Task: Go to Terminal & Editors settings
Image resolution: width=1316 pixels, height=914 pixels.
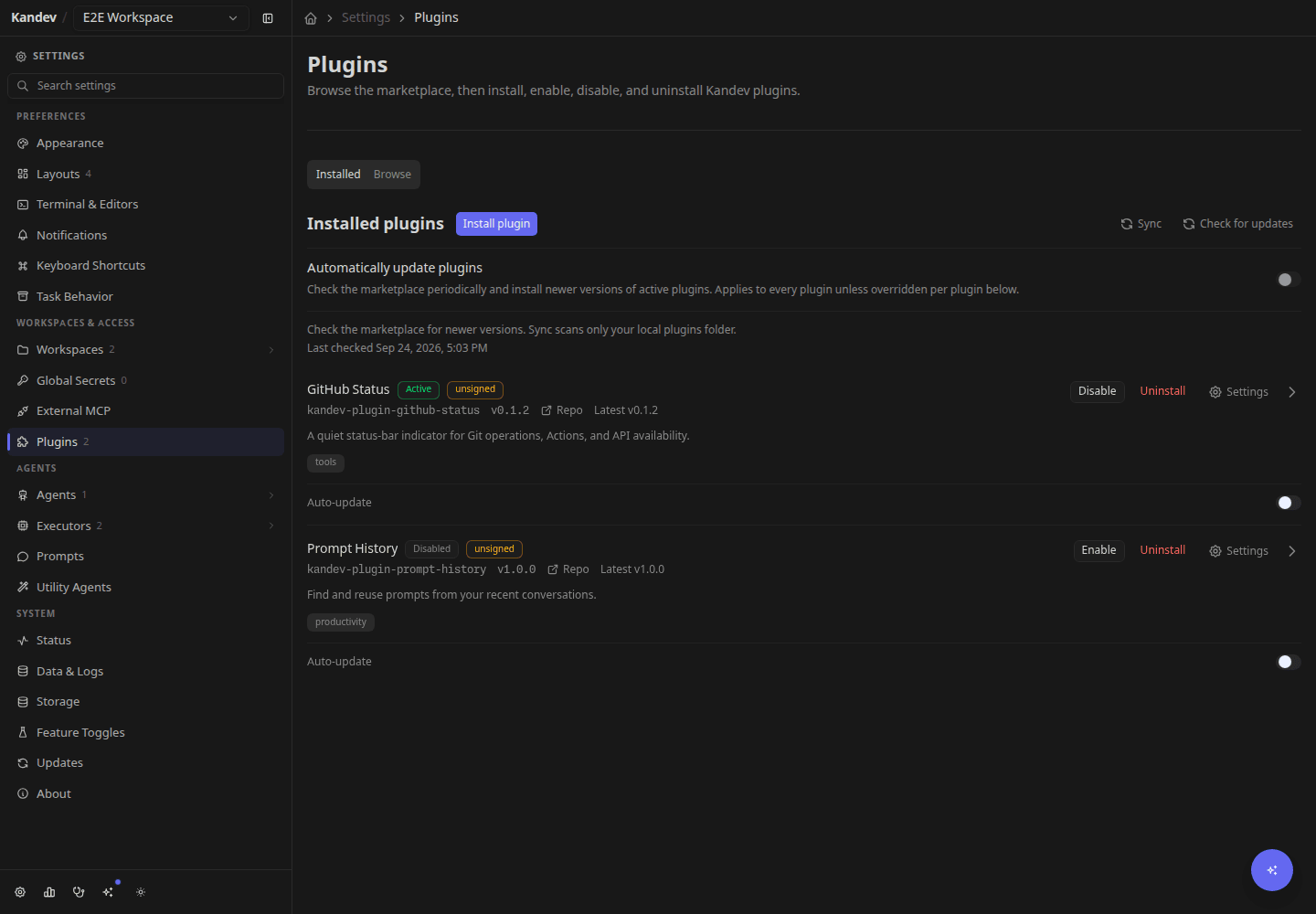Action: 146,205
